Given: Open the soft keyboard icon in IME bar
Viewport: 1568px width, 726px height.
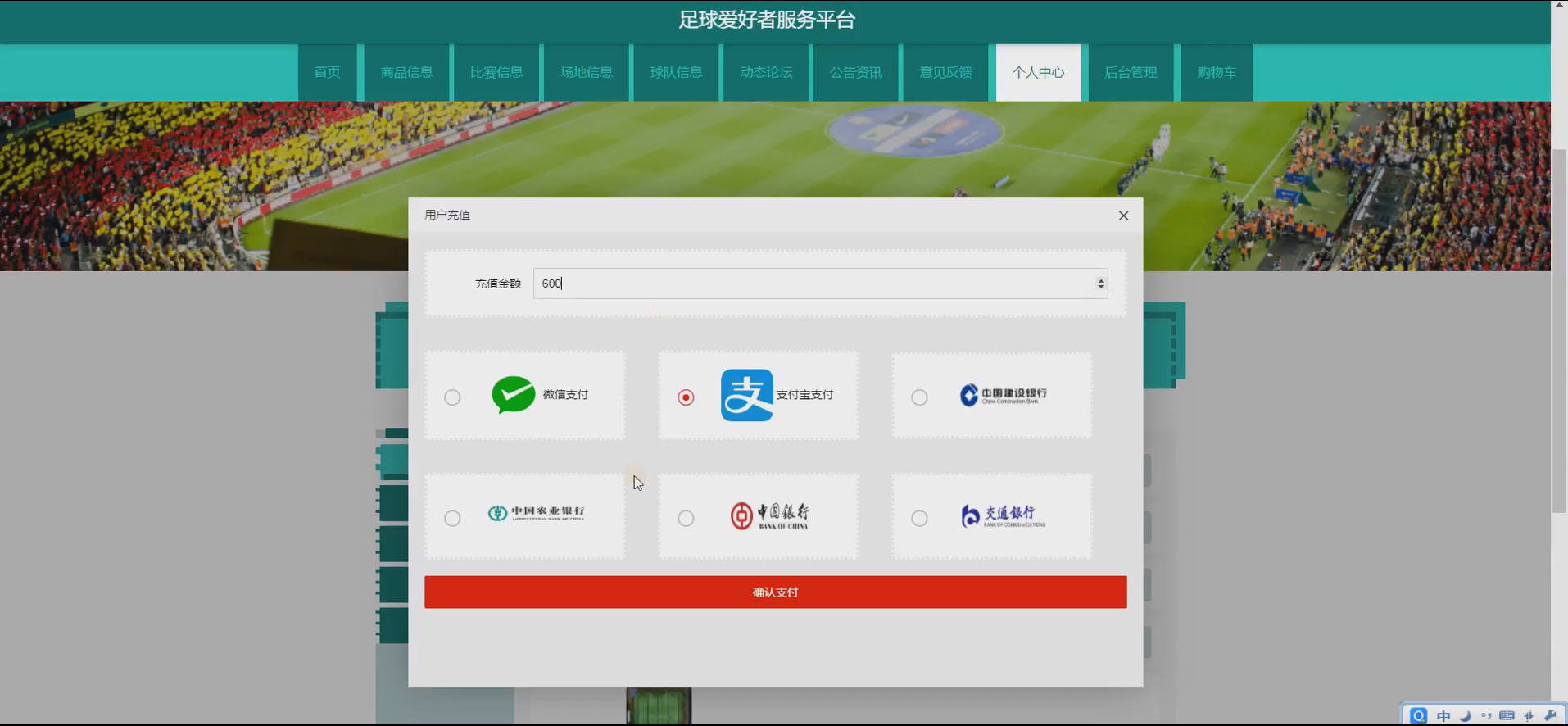Looking at the screenshot, I should tap(1507, 715).
